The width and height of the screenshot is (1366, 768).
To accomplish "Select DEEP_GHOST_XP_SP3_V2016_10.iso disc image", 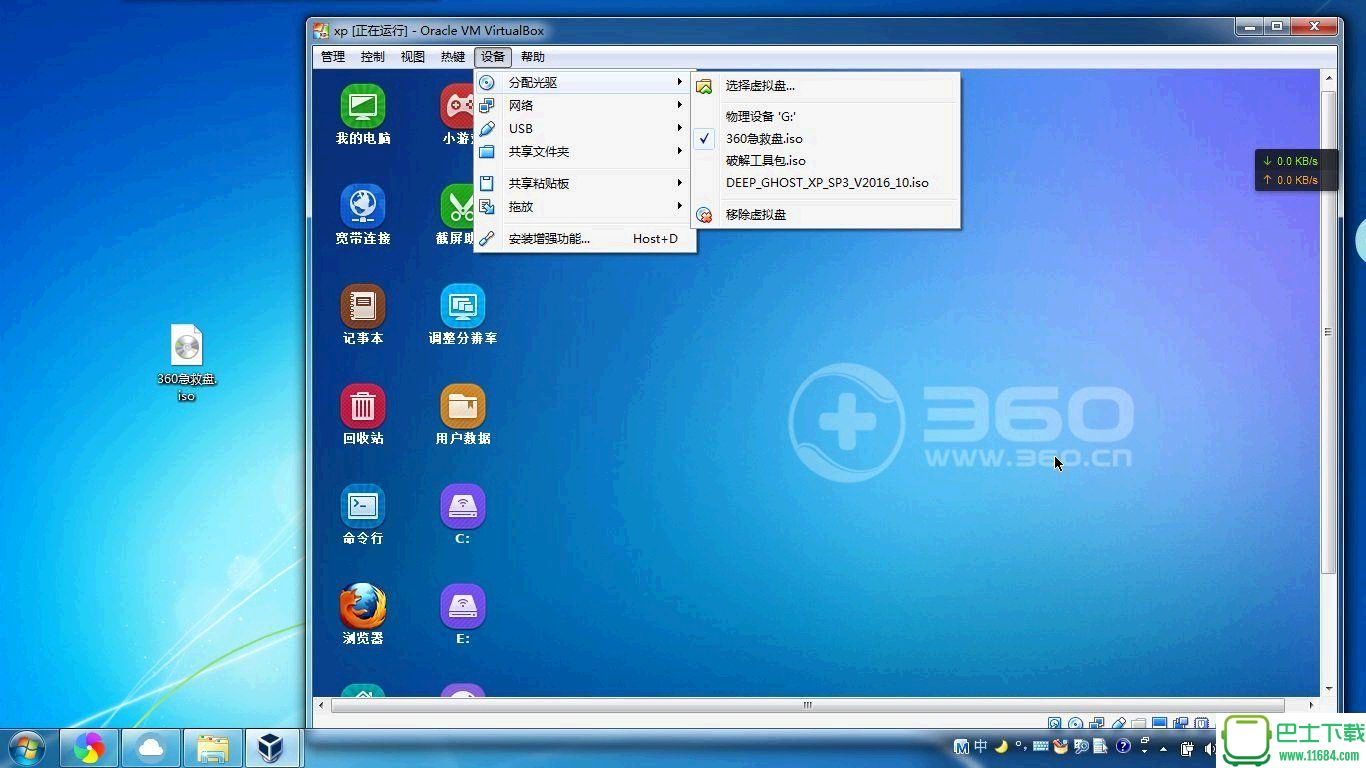I will (826, 182).
